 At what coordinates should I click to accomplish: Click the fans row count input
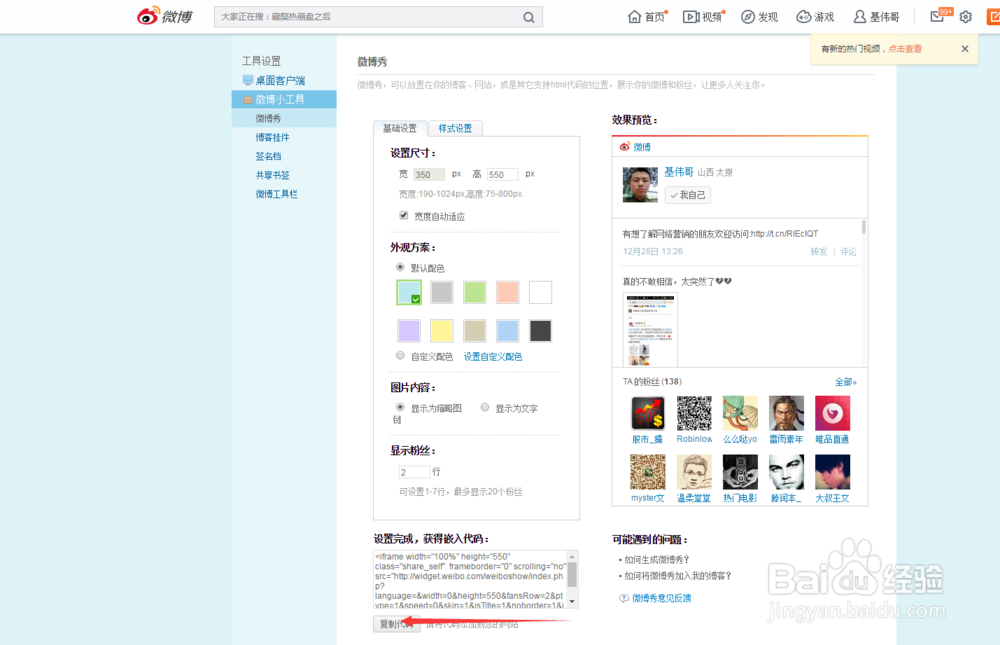click(414, 472)
